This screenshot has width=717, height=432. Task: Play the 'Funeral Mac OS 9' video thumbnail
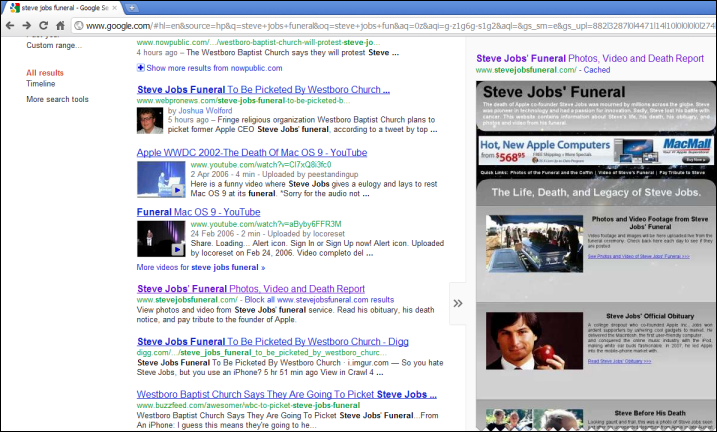pyautogui.click(x=161, y=239)
